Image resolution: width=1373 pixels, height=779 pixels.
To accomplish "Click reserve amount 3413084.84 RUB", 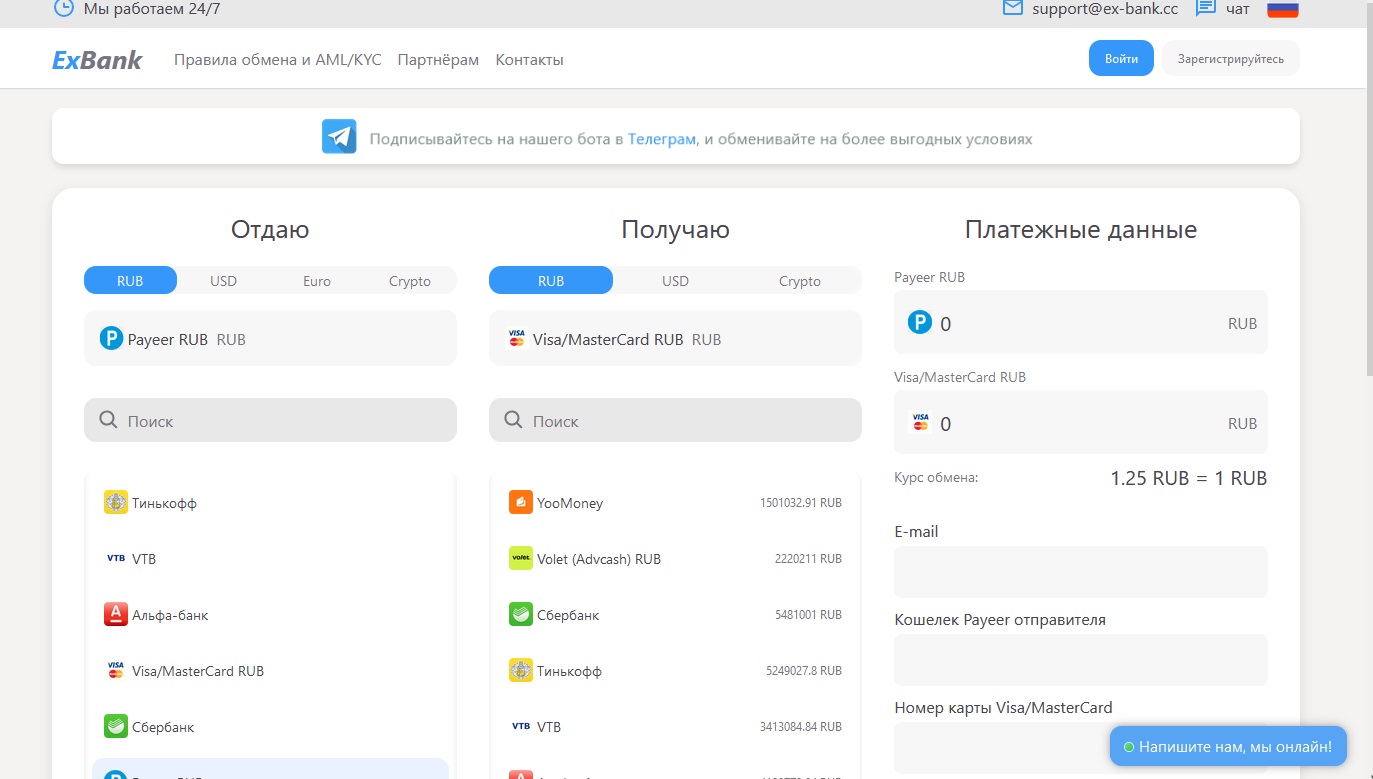I will (x=801, y=727).
